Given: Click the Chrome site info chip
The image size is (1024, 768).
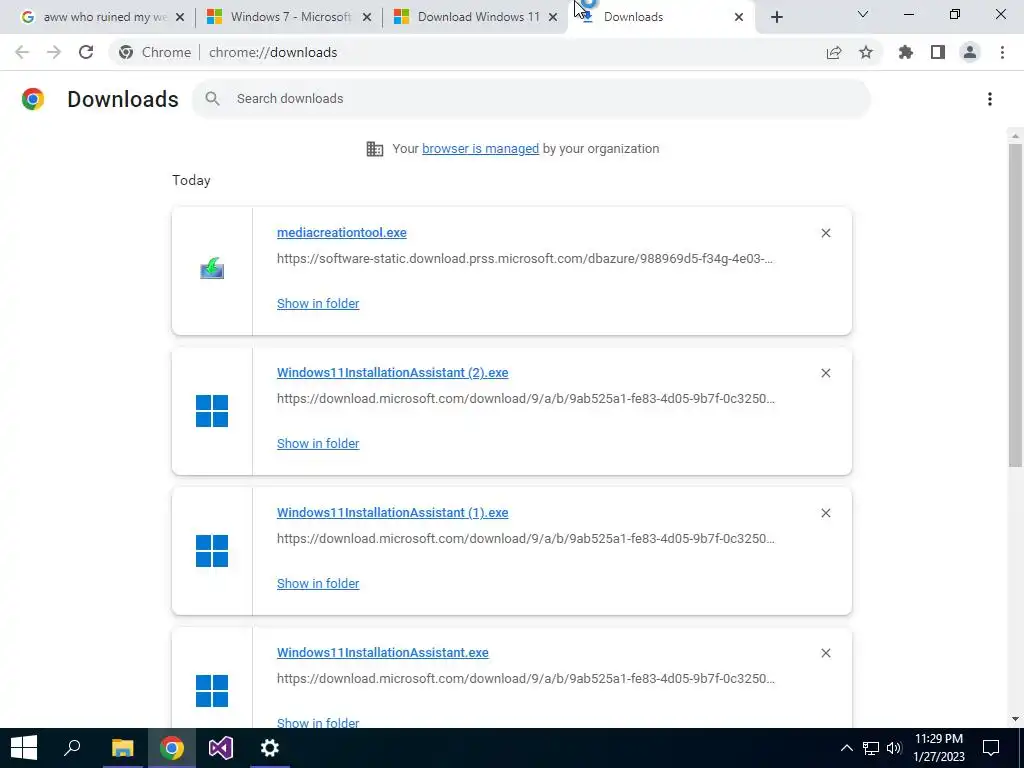Looking at the screenshot, I should [155, 52].
